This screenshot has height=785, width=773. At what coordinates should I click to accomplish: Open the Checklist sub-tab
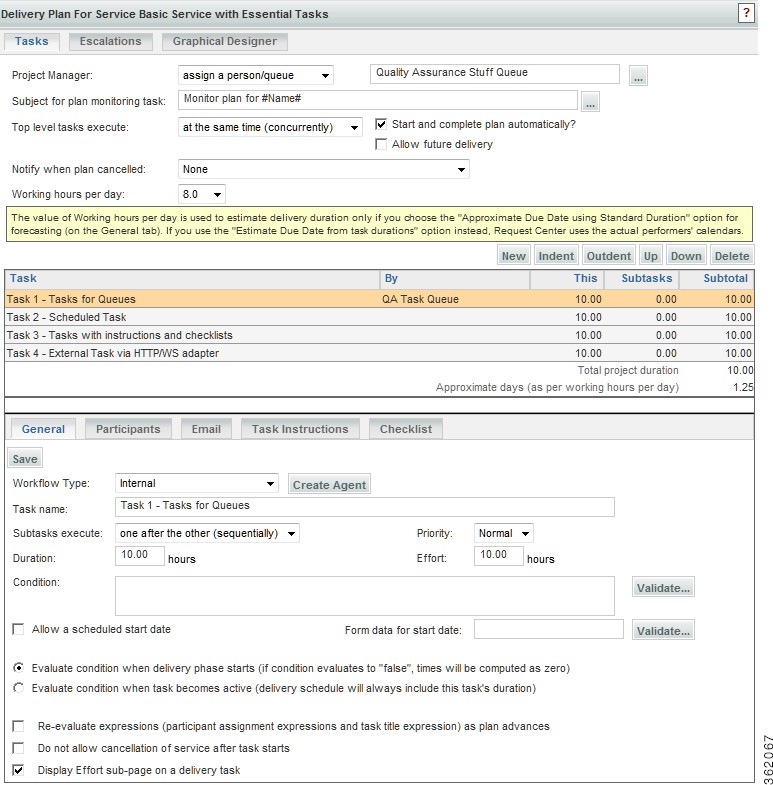click(406, 429)
